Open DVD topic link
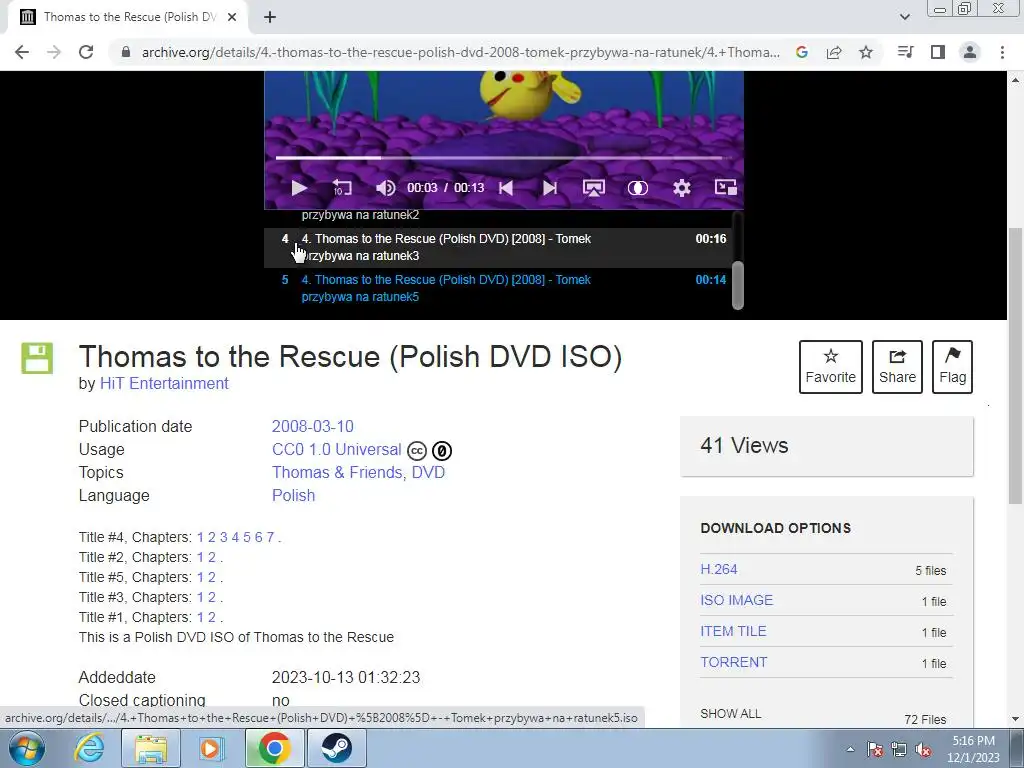The image size is (1024, 768). (428, 472)
